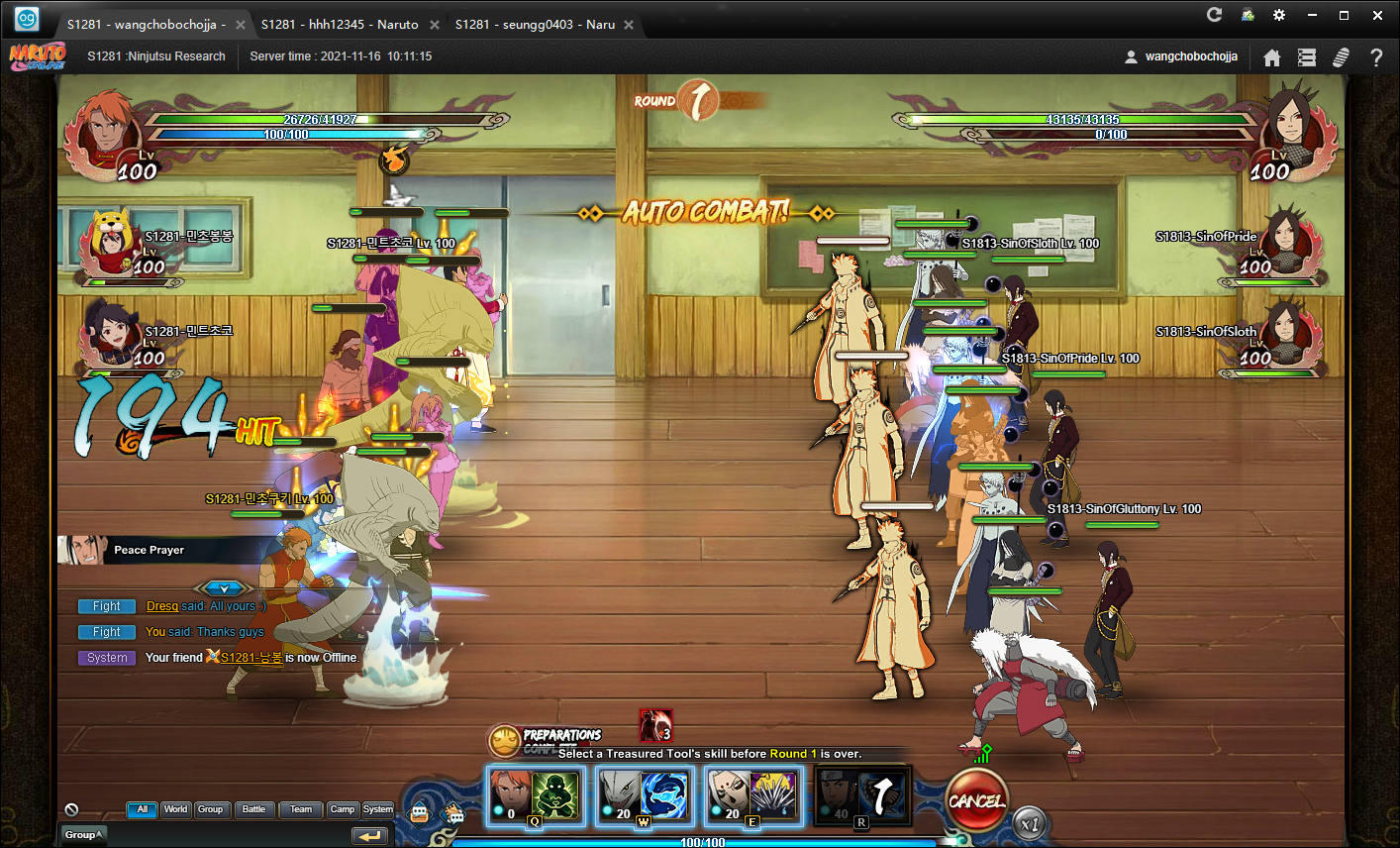Viewport: 1400px width, 848px height.
Task: Open the server list icon
Action: 1307,57
